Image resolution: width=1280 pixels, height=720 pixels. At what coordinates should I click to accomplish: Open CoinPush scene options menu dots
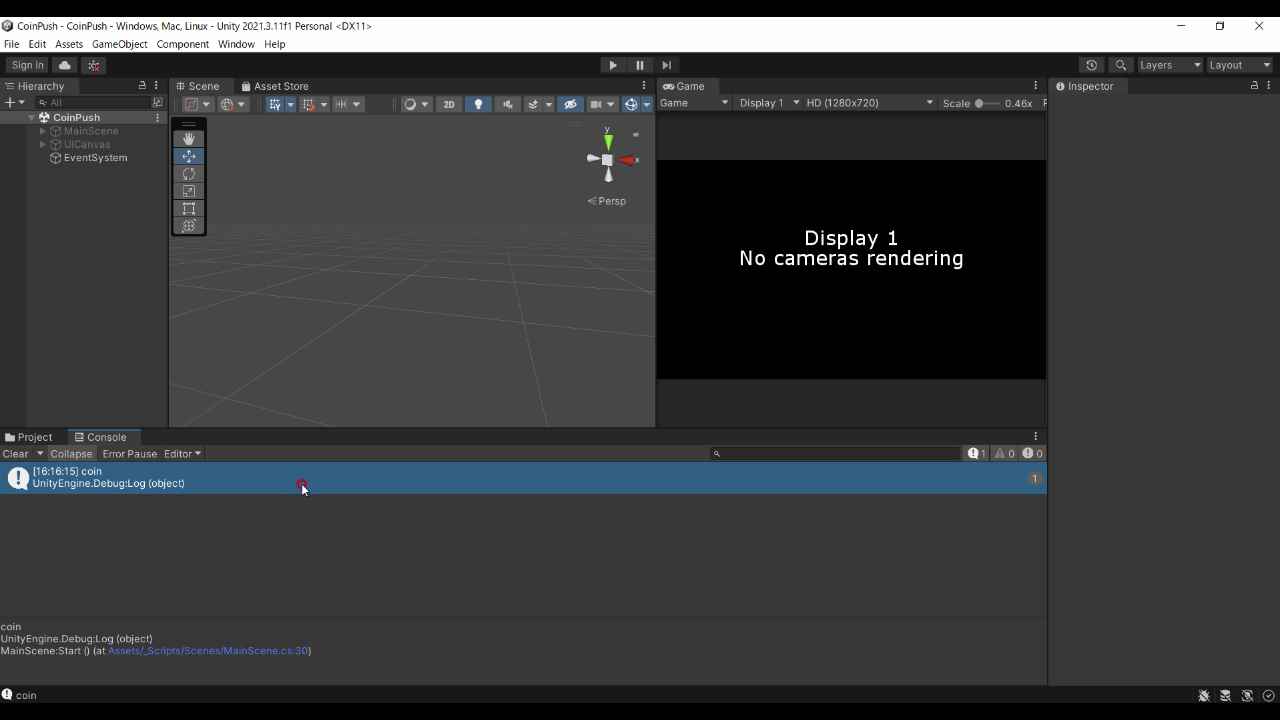click(157, 118)
